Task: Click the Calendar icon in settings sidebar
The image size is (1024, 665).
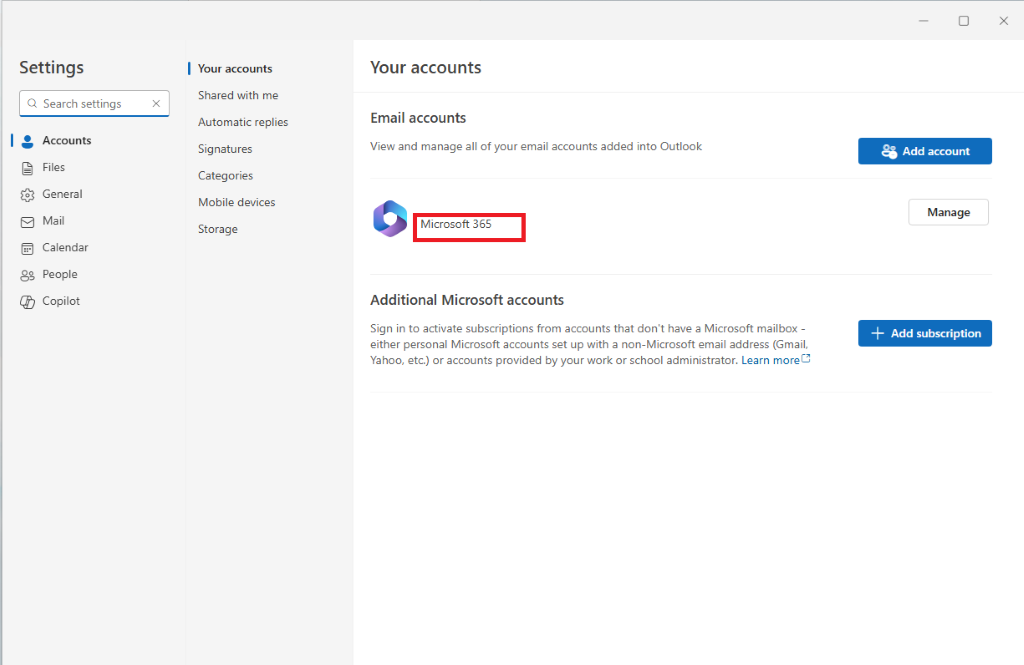Action: click(x=27, y=248)
